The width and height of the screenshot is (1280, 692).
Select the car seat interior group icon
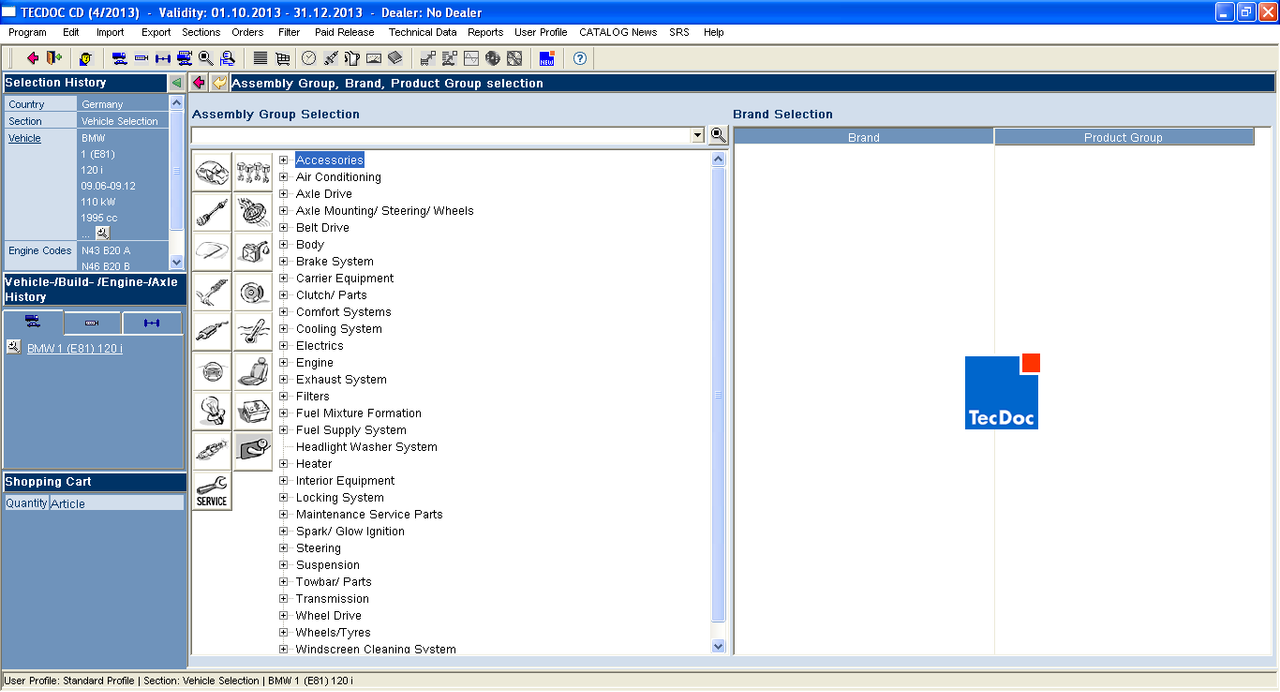coord(253,371)
